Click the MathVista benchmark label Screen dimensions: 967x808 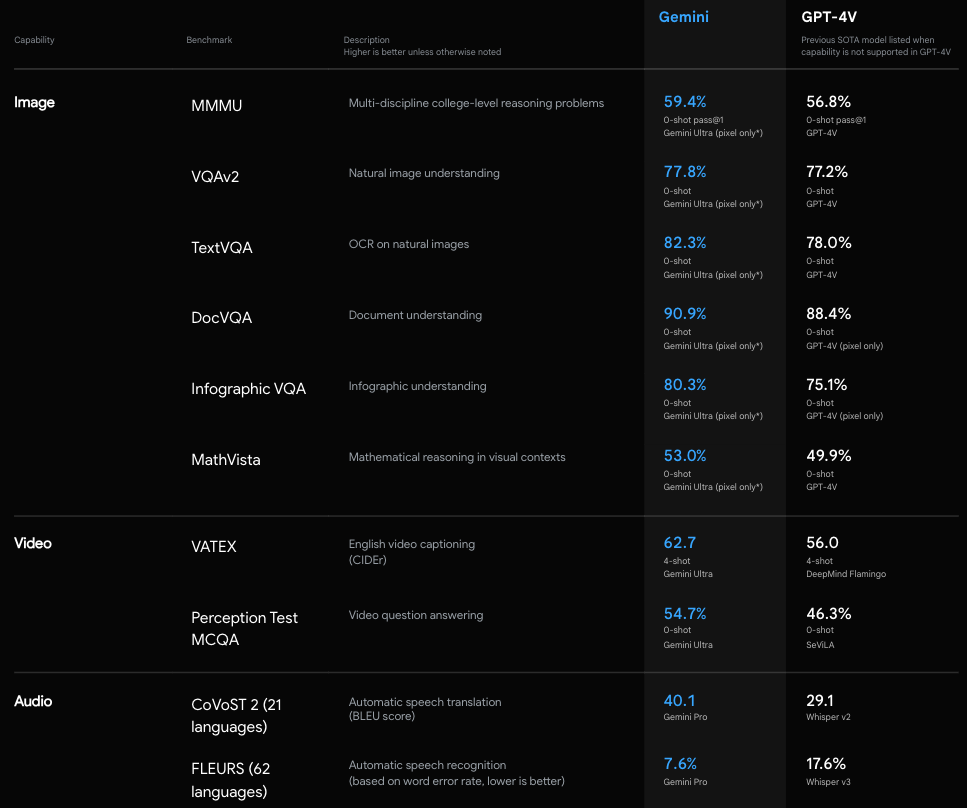pos(224,459)
